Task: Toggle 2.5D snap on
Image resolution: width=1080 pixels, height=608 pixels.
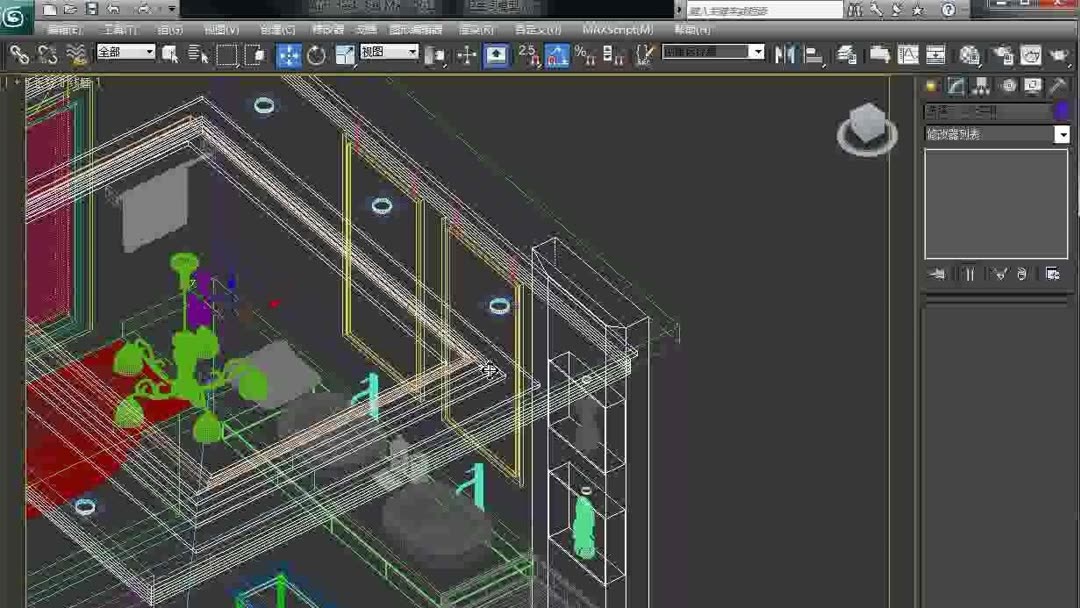Action: pyautogui.click(x=528, y=56)
